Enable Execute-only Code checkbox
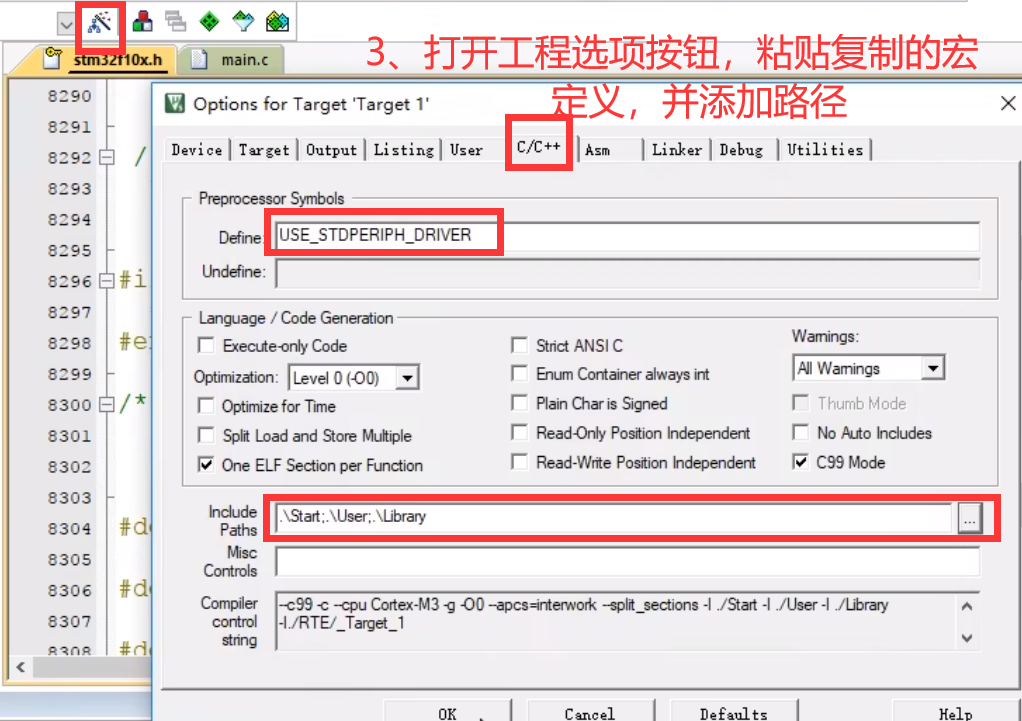This screenshot has width=1022, height=721. coord(206,345)
